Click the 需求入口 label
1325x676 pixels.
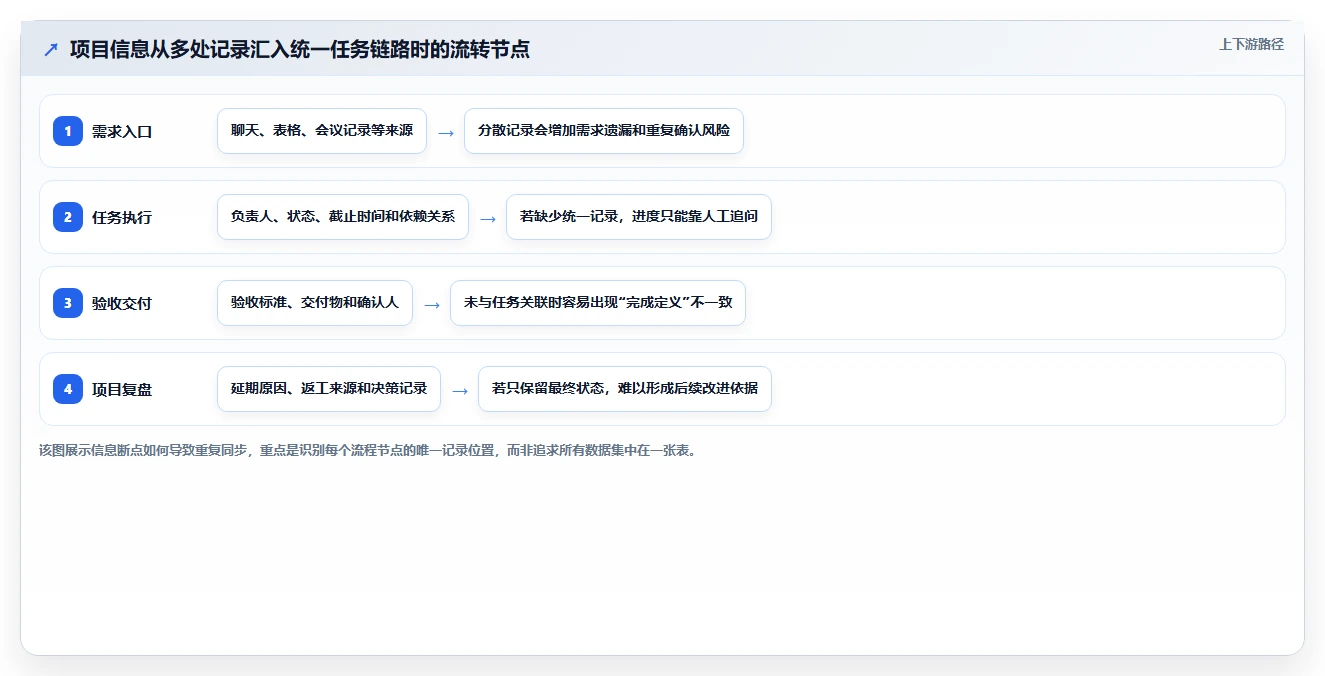pyautogui.click(x=122, y=131)
